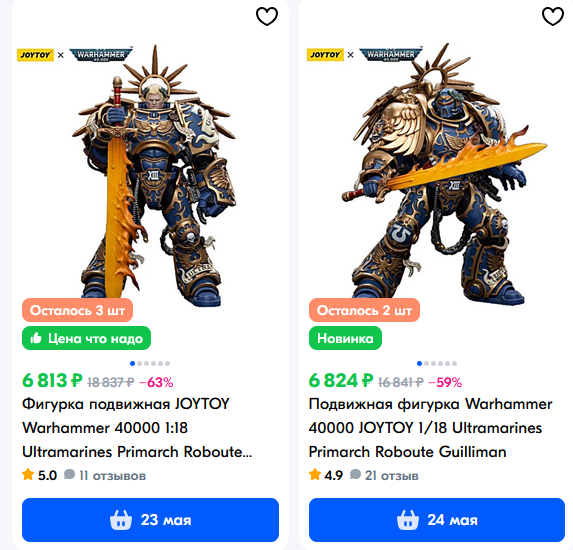Open the 21 отзыв reviews link
Image resolution: width=573 pixels, height=550 pixels.
tap(384, 475)
